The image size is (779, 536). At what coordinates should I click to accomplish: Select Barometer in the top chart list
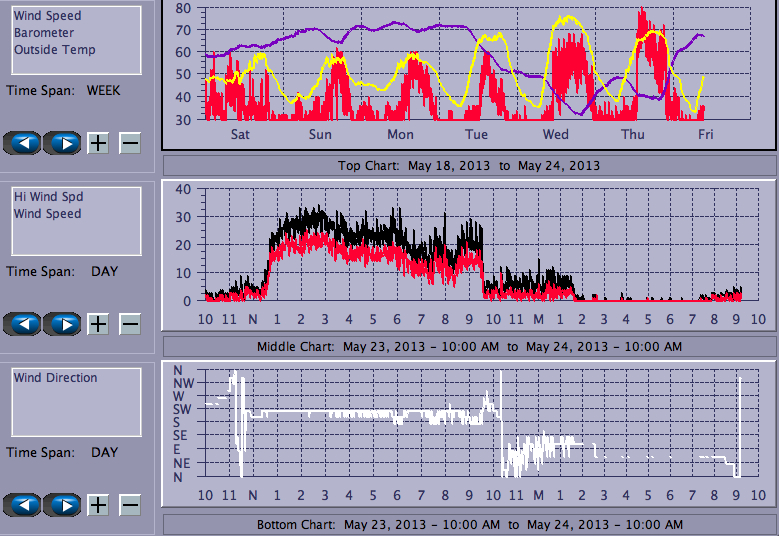(x=44, y=33)
